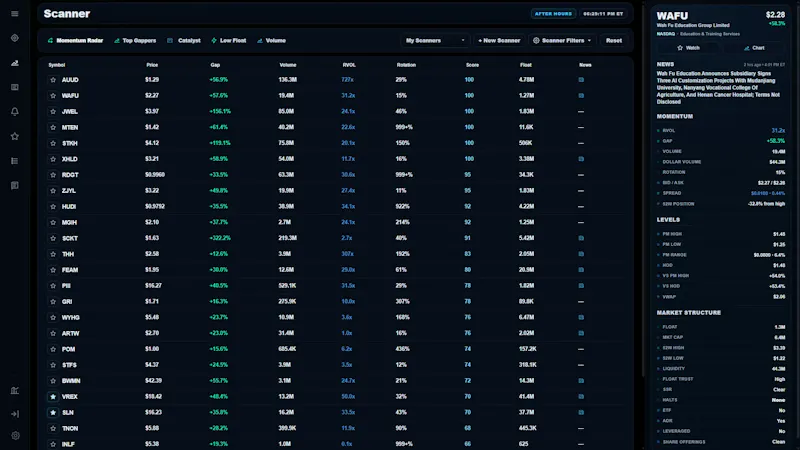Sort table by Gap column
This screenshot has width=800, height=450.
click(215, 65)
